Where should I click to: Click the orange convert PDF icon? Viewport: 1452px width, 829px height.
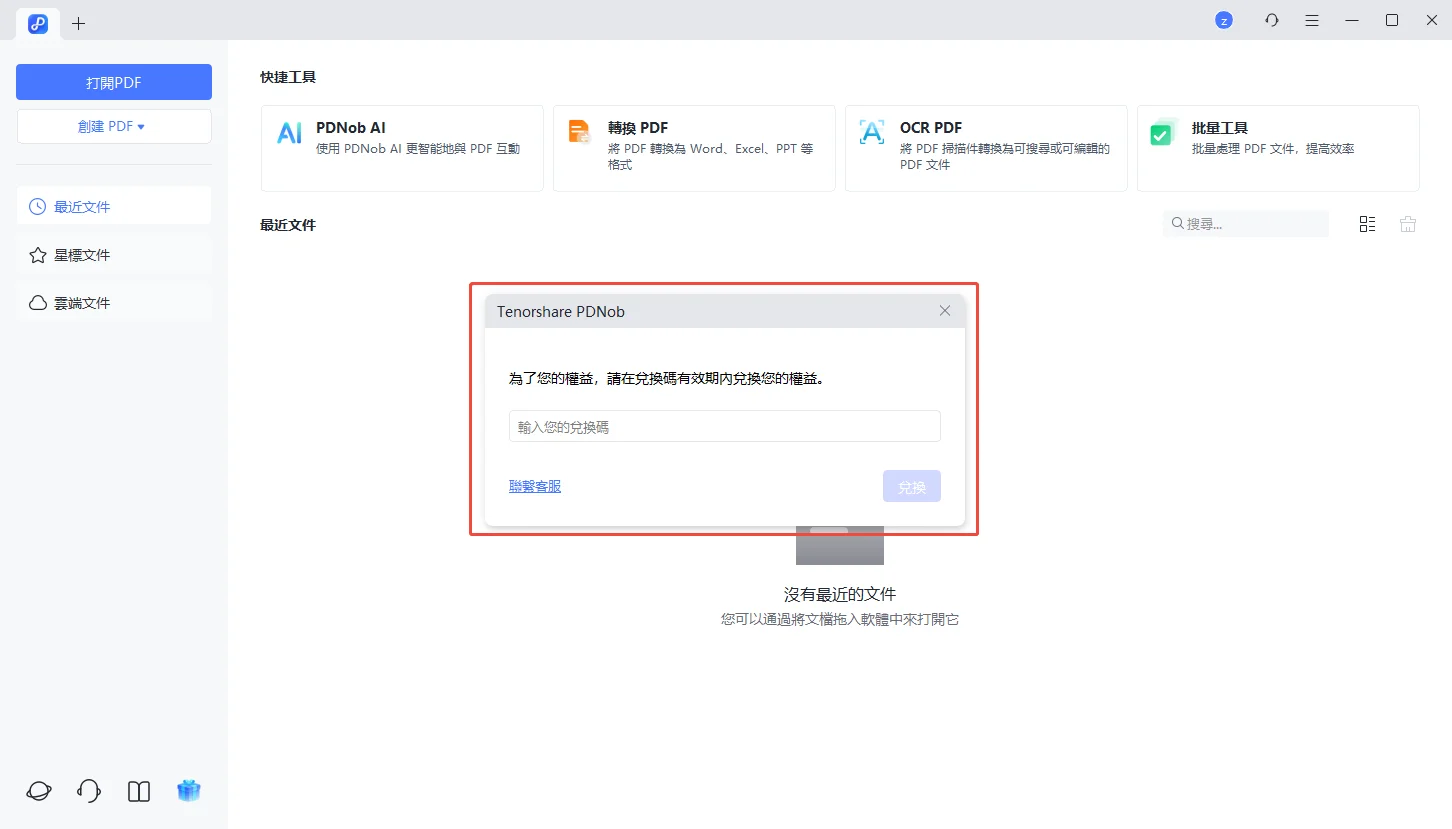[580, 132]
